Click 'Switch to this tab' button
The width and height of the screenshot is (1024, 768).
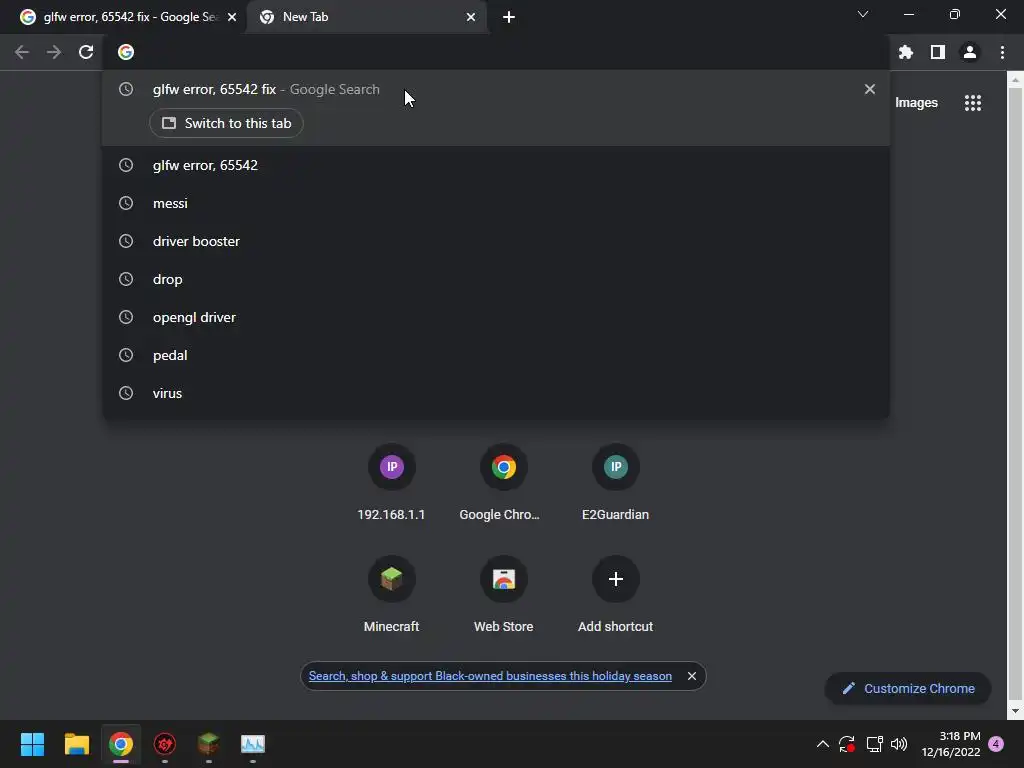pyautogui.click(x=226, y=123)
